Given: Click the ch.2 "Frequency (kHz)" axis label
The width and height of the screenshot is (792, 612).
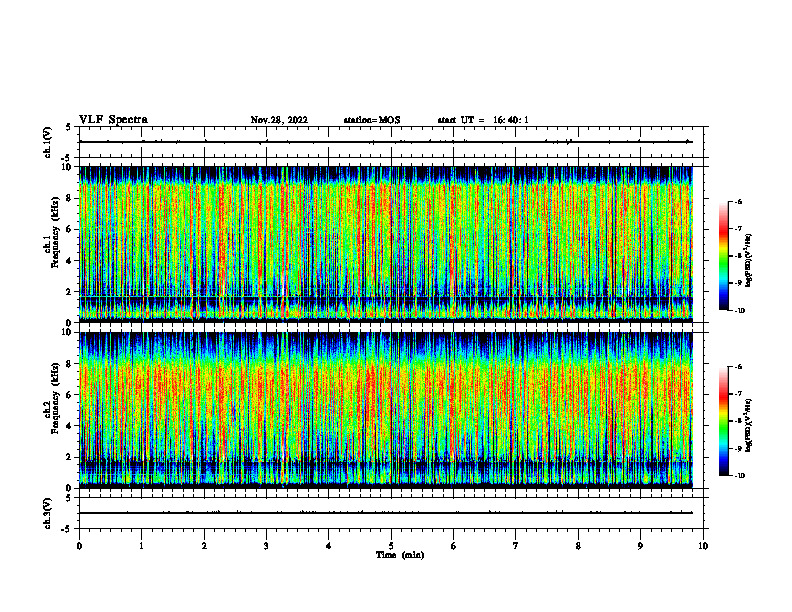Looking at the screenshot, I should click(x=55, y=398).
